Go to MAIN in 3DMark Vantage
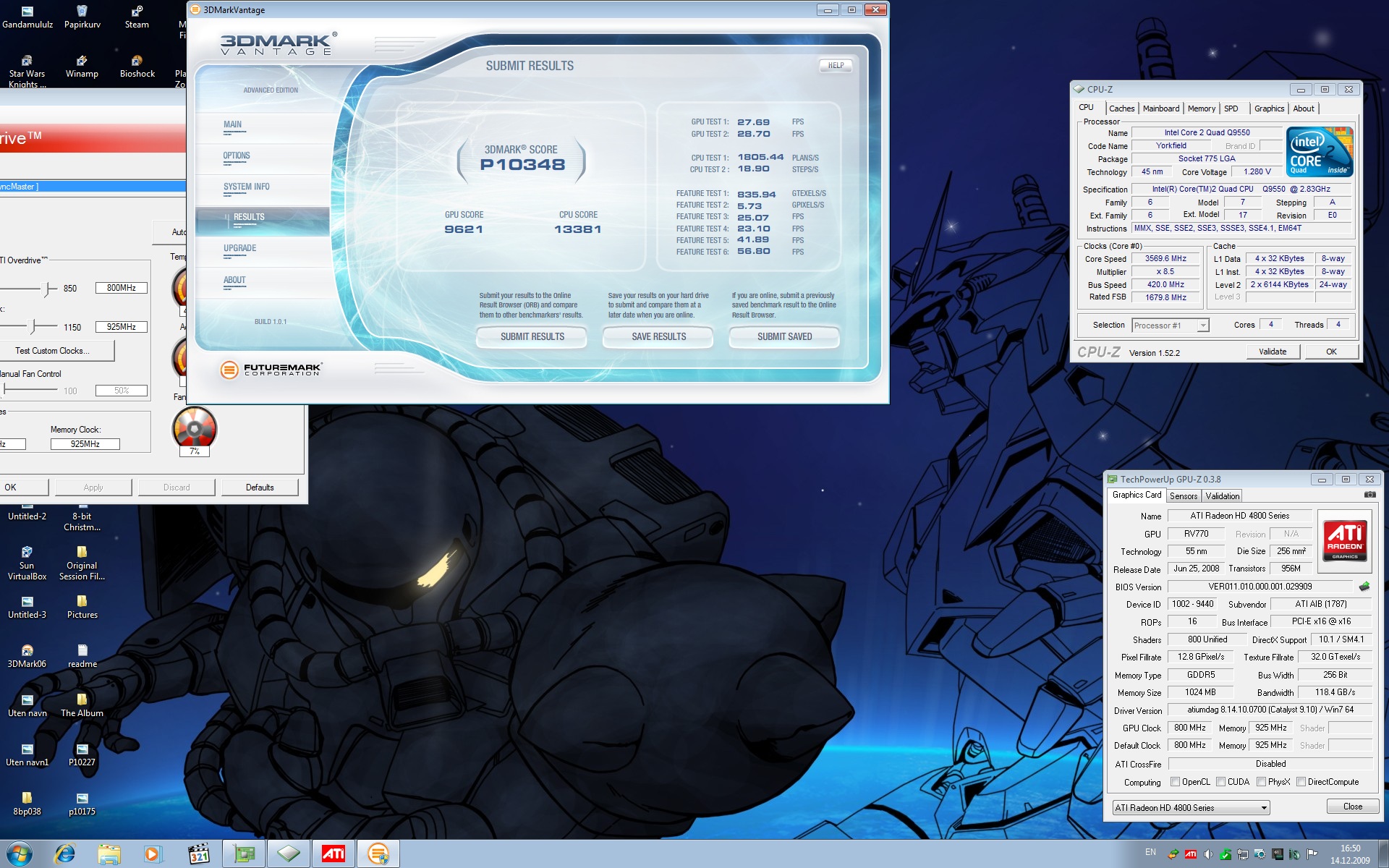The image size is (1389, 868). pos(233,124)
